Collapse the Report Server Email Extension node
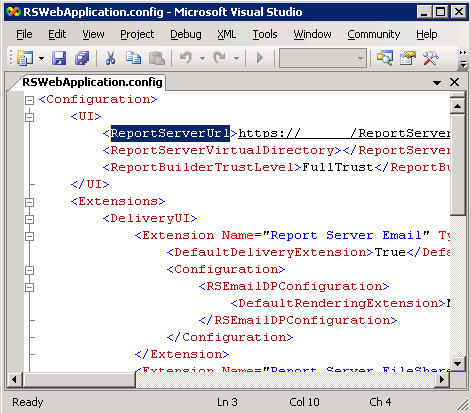 tap(30, 236)
